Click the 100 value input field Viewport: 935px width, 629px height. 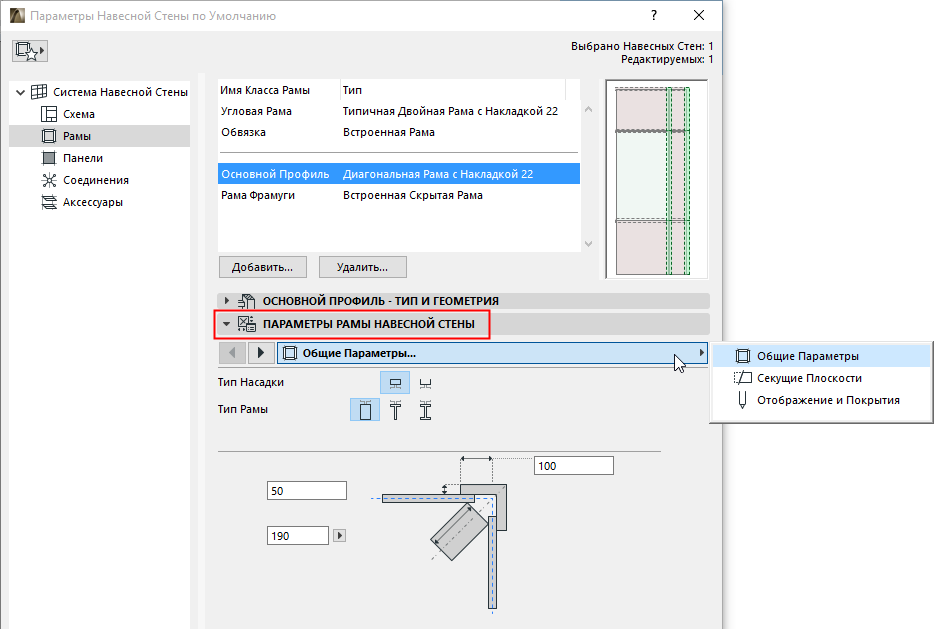click(x=573, y=465)
